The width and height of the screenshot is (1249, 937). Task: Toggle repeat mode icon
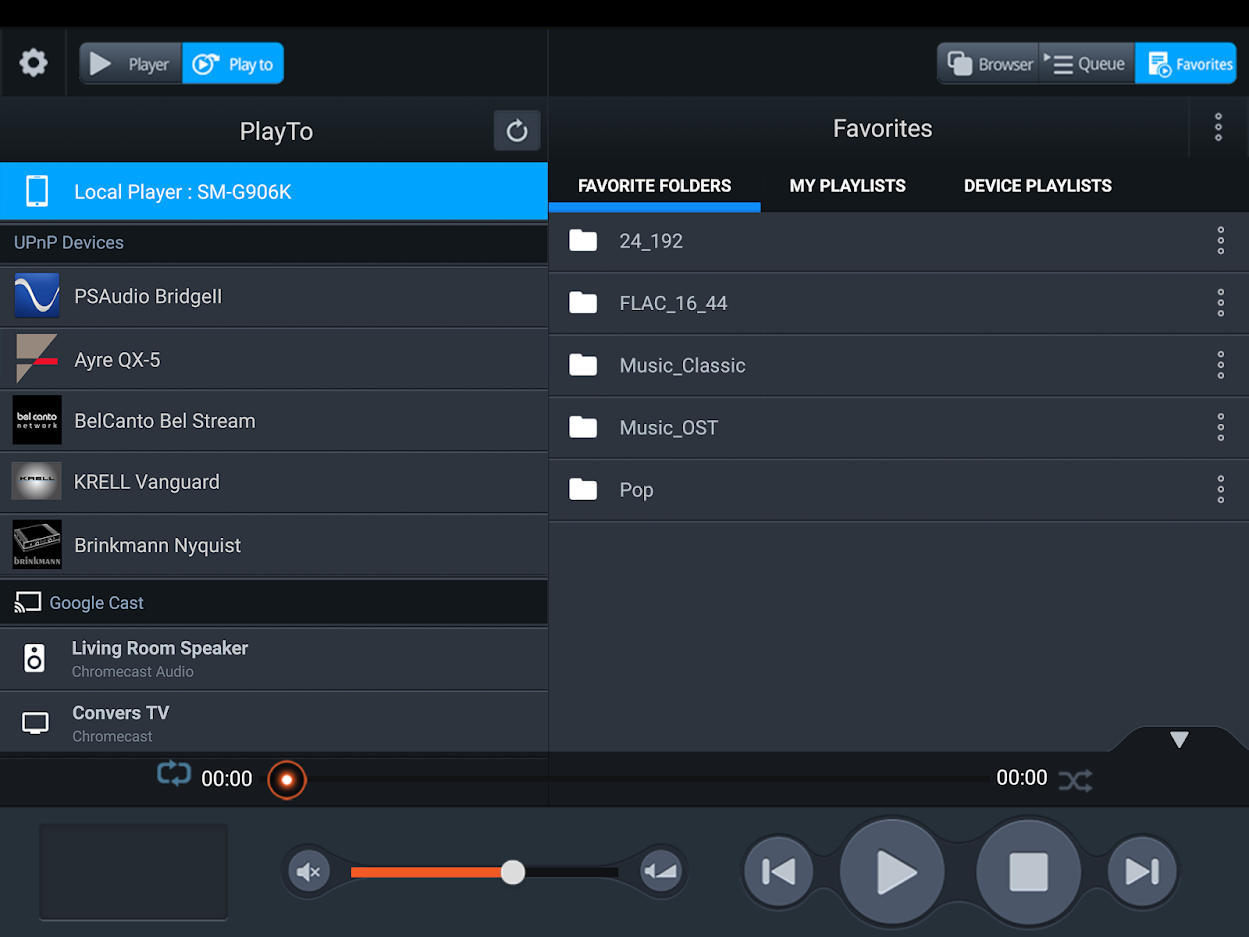pos(173,774)
